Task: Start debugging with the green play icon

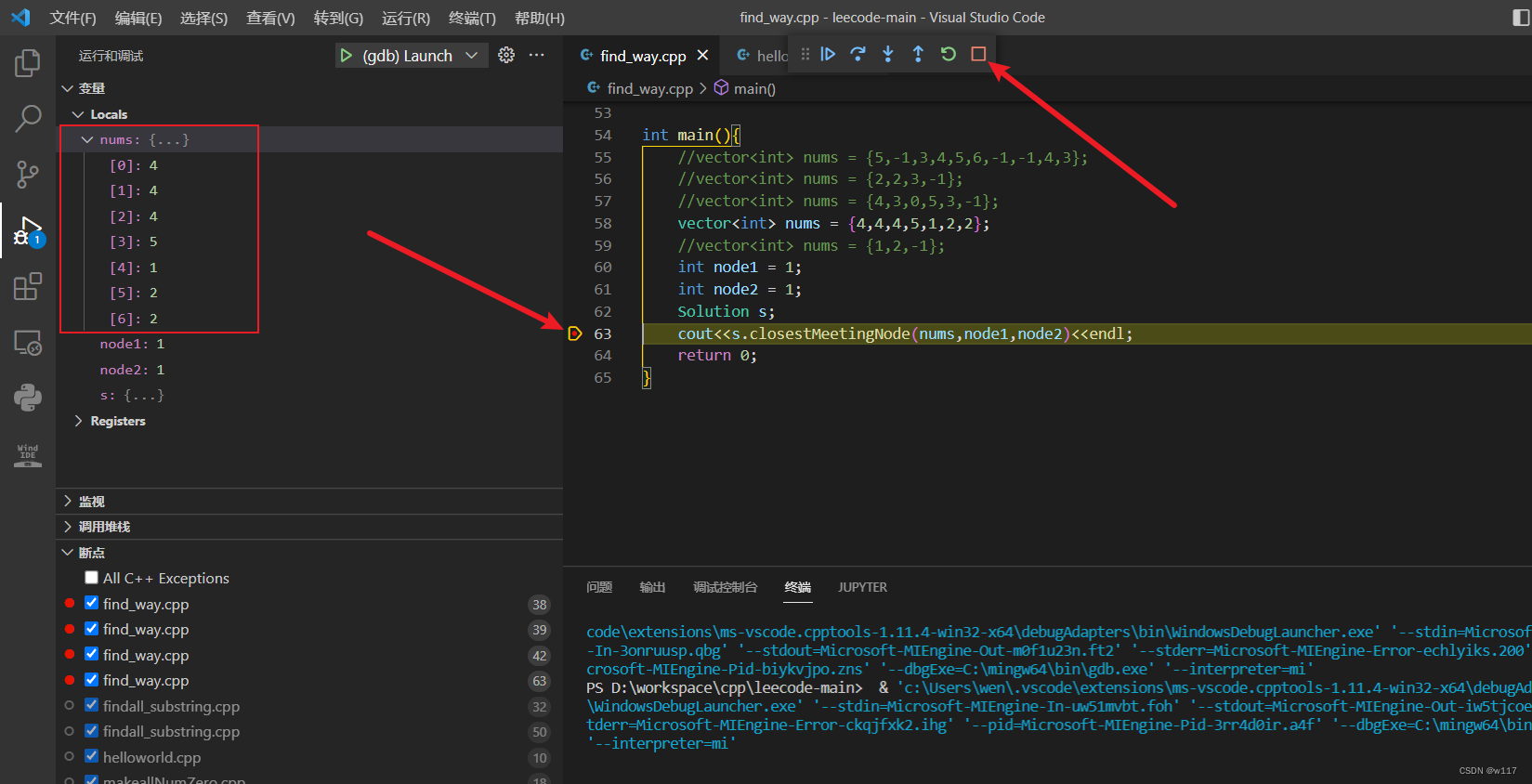Action: click(x=346, y=56)
